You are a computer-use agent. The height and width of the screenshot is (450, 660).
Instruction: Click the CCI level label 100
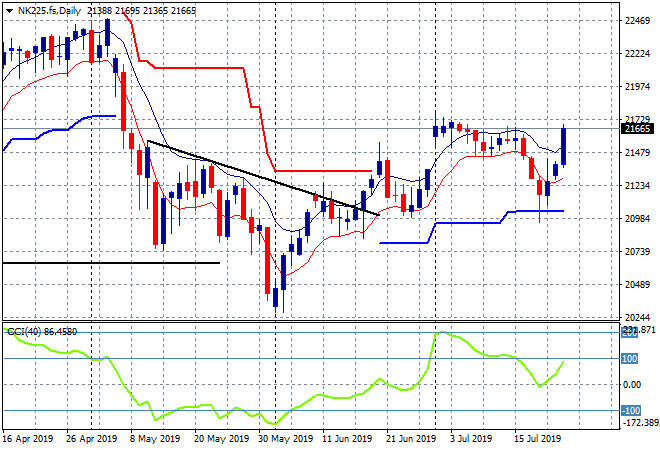point(630,359)
